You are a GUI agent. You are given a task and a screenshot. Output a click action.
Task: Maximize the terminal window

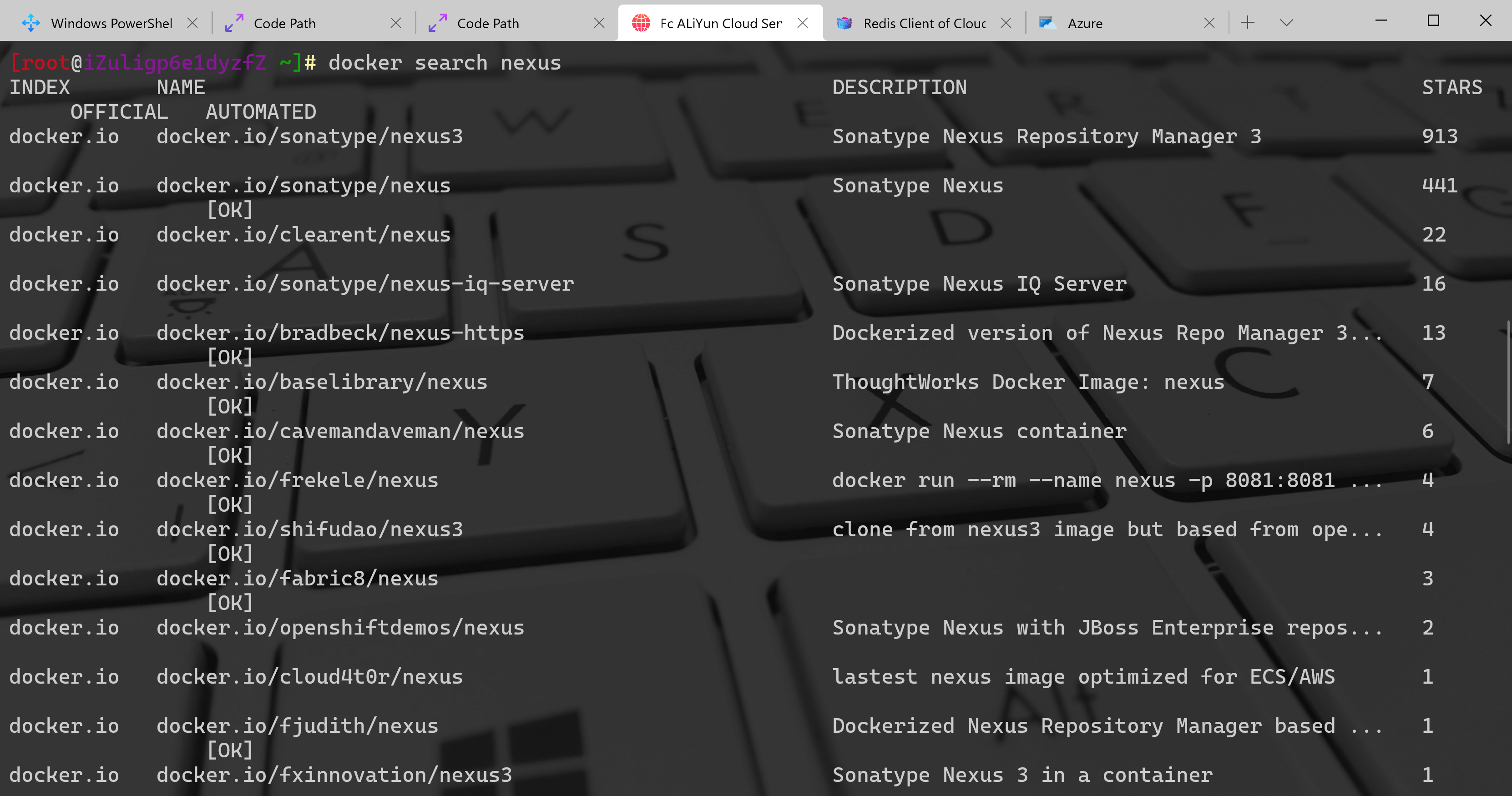[1433, 20]
